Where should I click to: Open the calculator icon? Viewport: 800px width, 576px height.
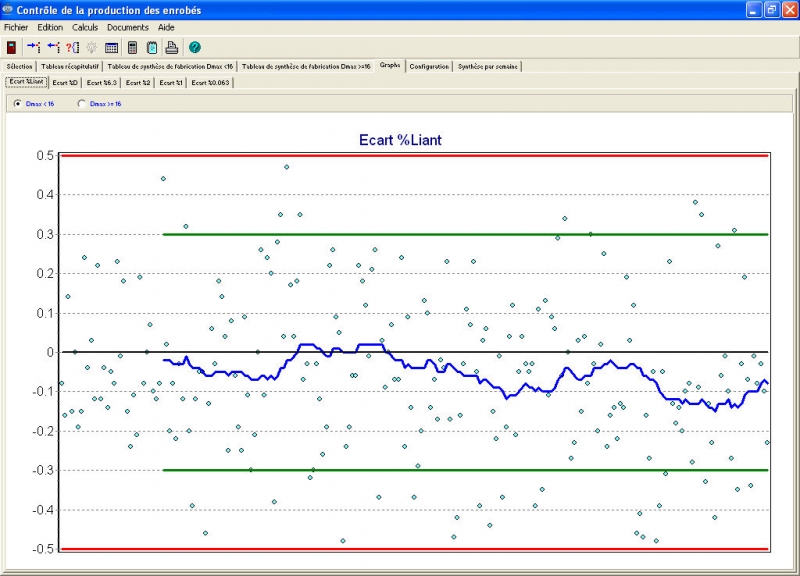pos(132,47)
